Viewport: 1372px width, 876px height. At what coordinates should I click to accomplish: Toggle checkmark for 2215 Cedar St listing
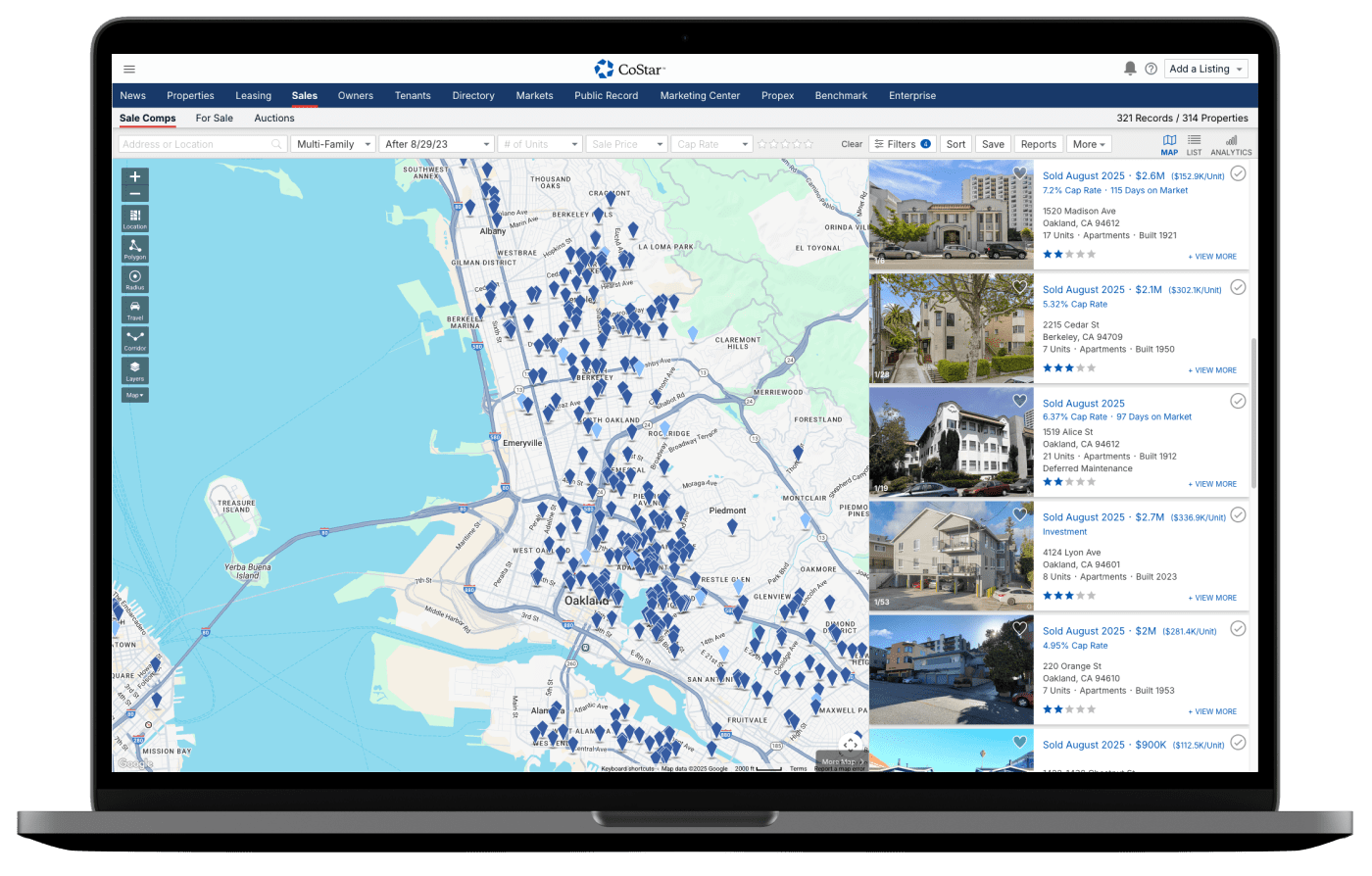(x=1238, y=287)
